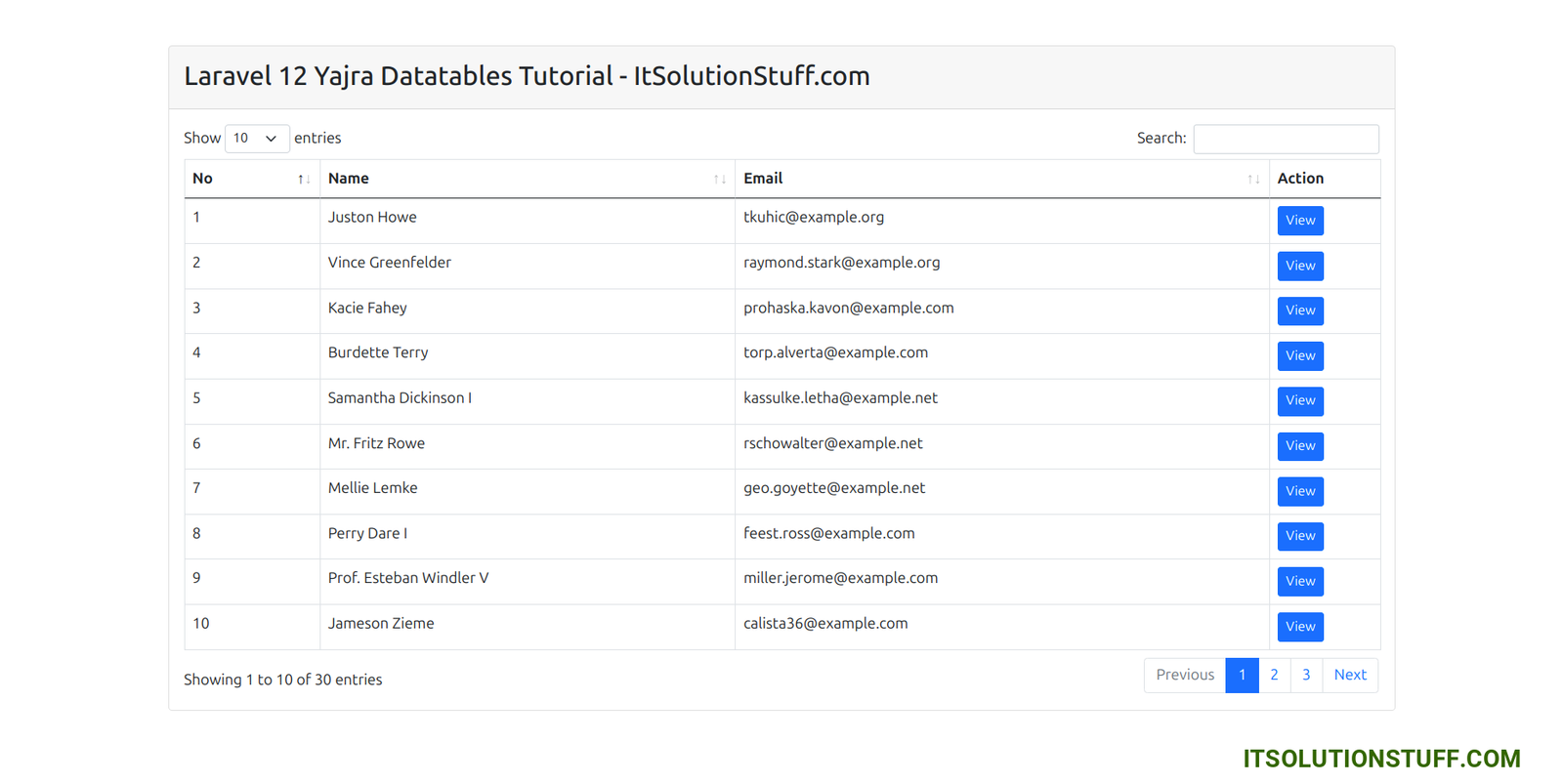Open the Show entries count dropdown

click(x=257, y=139)
